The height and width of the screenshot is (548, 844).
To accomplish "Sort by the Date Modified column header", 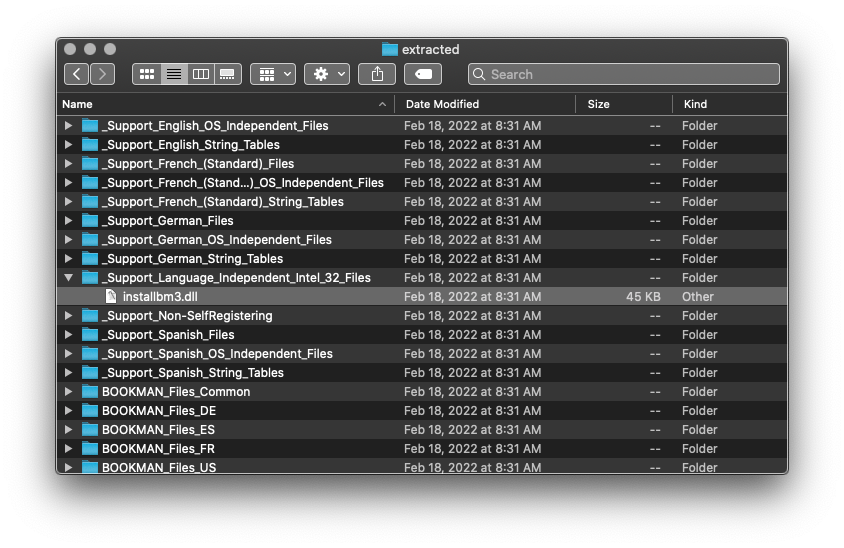I will point(485,104).
